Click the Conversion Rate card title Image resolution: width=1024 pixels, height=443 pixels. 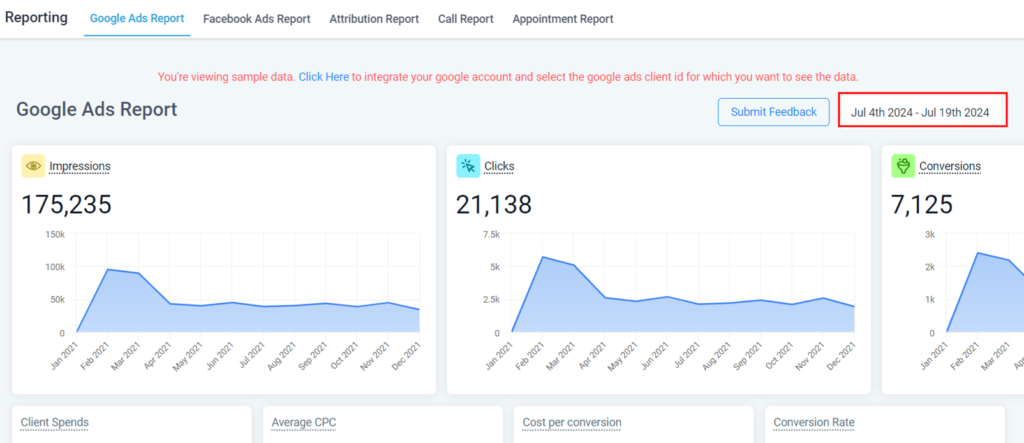coord(814,423)
